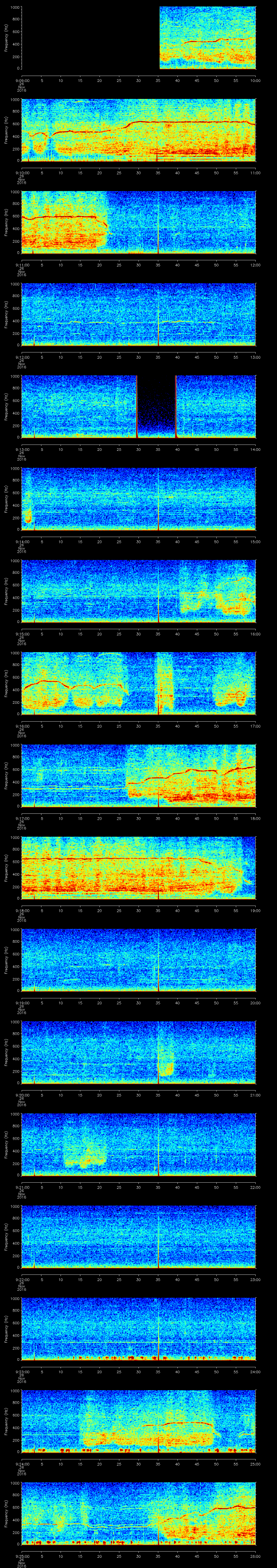Select the 9:16:00 spectrogram panel
Image resolution: width=277 pixels, height=1568 pixels.
[138, 683]
